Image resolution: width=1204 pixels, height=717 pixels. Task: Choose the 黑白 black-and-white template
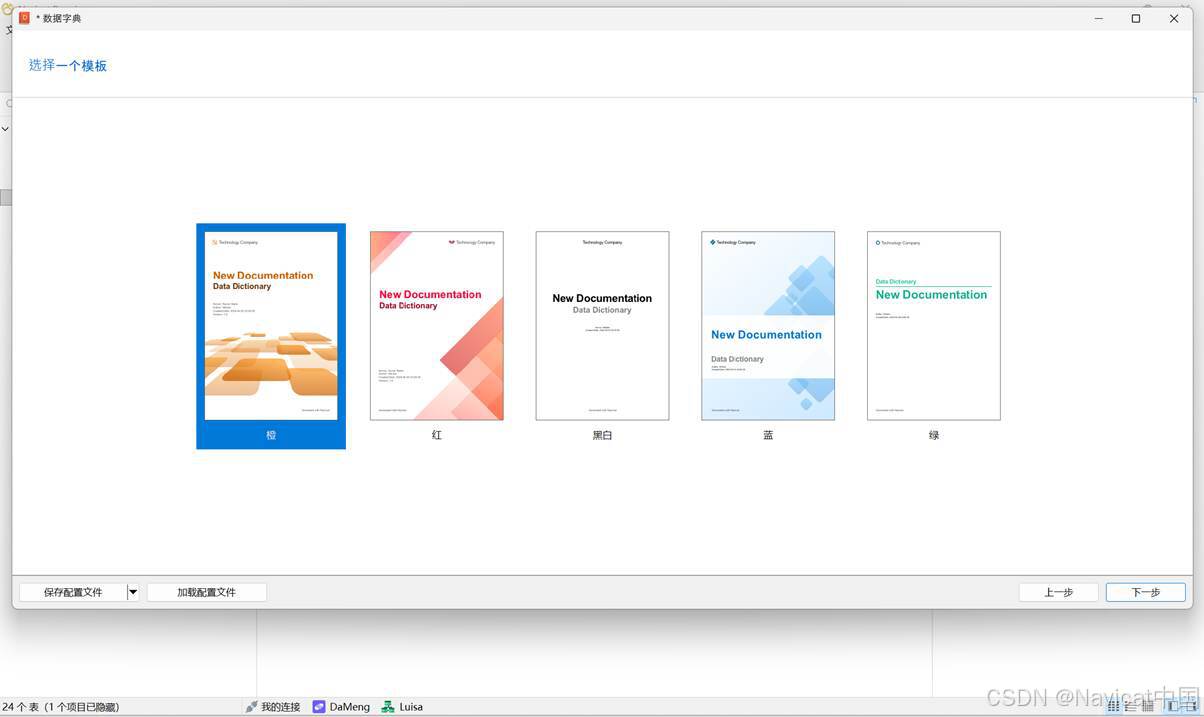(602, 326)
